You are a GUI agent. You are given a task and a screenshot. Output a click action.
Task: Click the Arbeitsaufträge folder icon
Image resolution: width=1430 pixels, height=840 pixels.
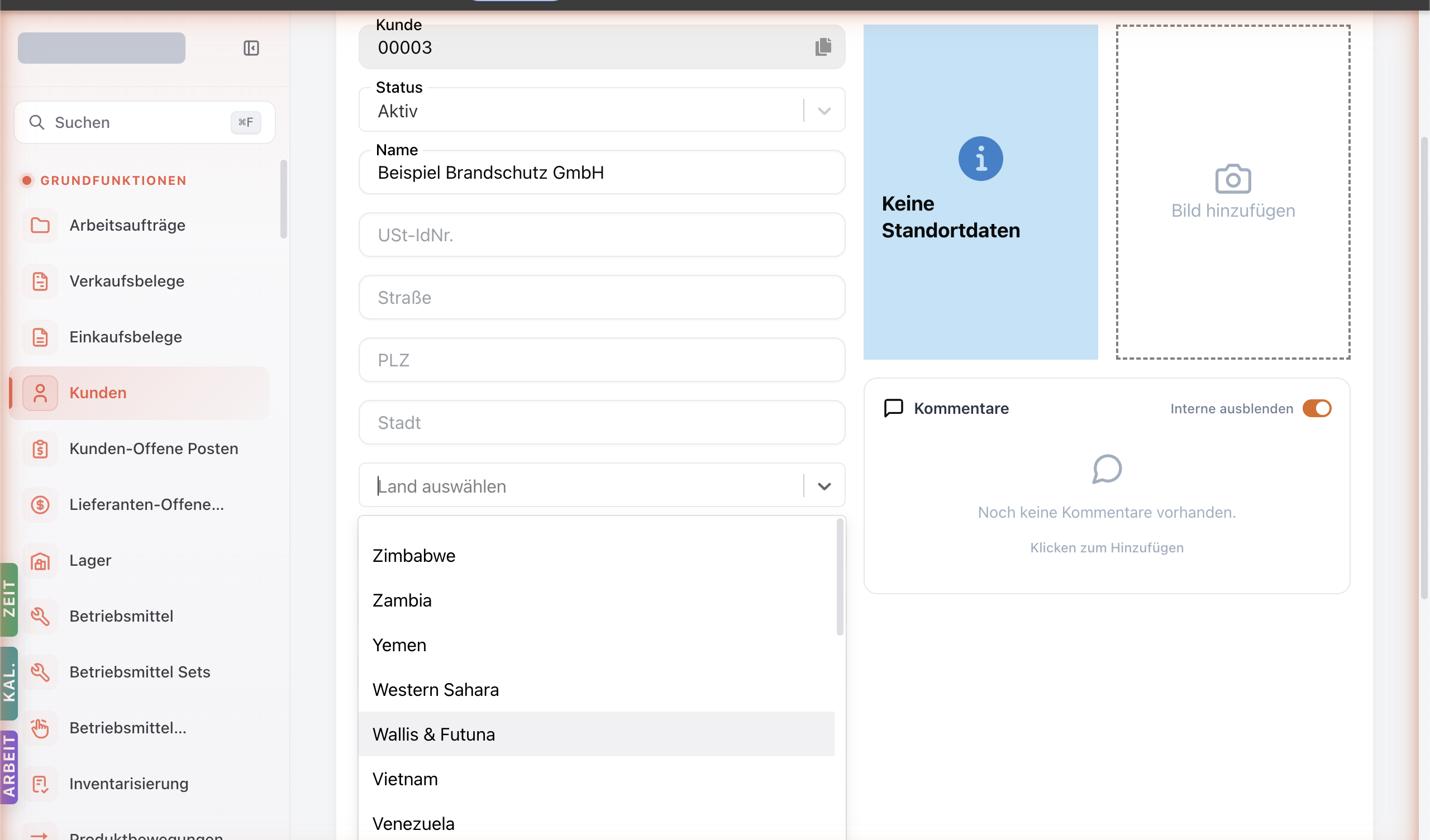point(40,225)
